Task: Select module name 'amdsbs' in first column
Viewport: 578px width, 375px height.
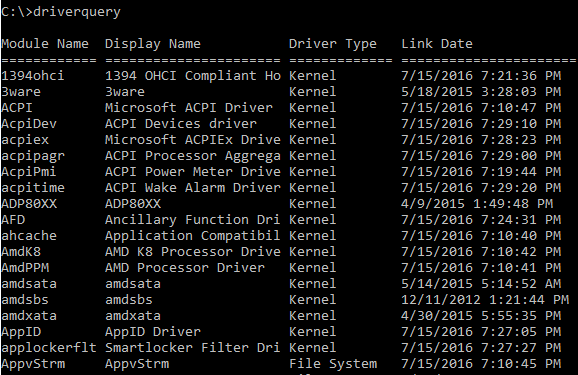Action: point(25,300)
